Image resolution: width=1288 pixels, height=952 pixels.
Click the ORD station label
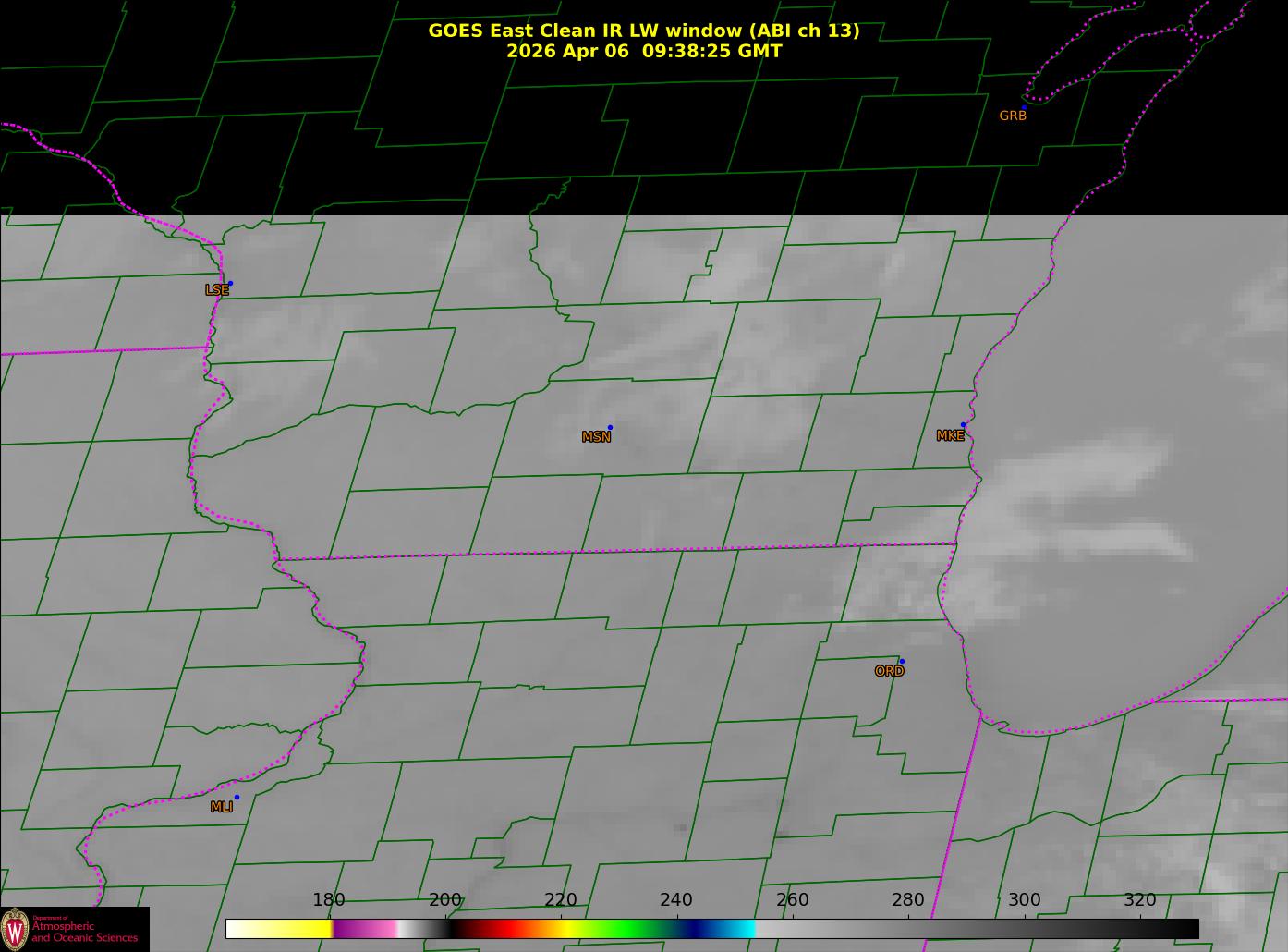pyautogui.click(x=889, y=671)
